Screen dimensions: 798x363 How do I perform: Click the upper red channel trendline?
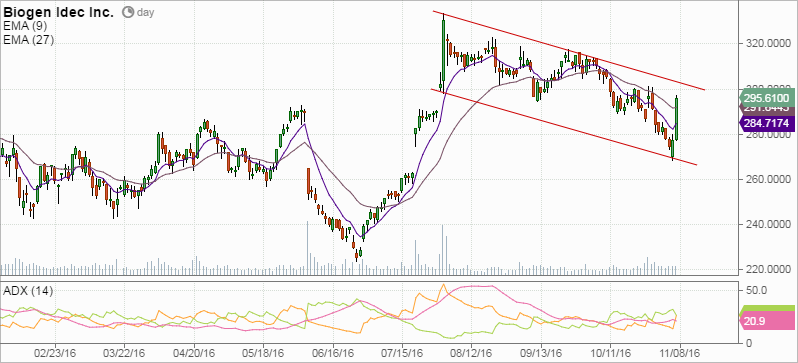[x=569, y=50]
